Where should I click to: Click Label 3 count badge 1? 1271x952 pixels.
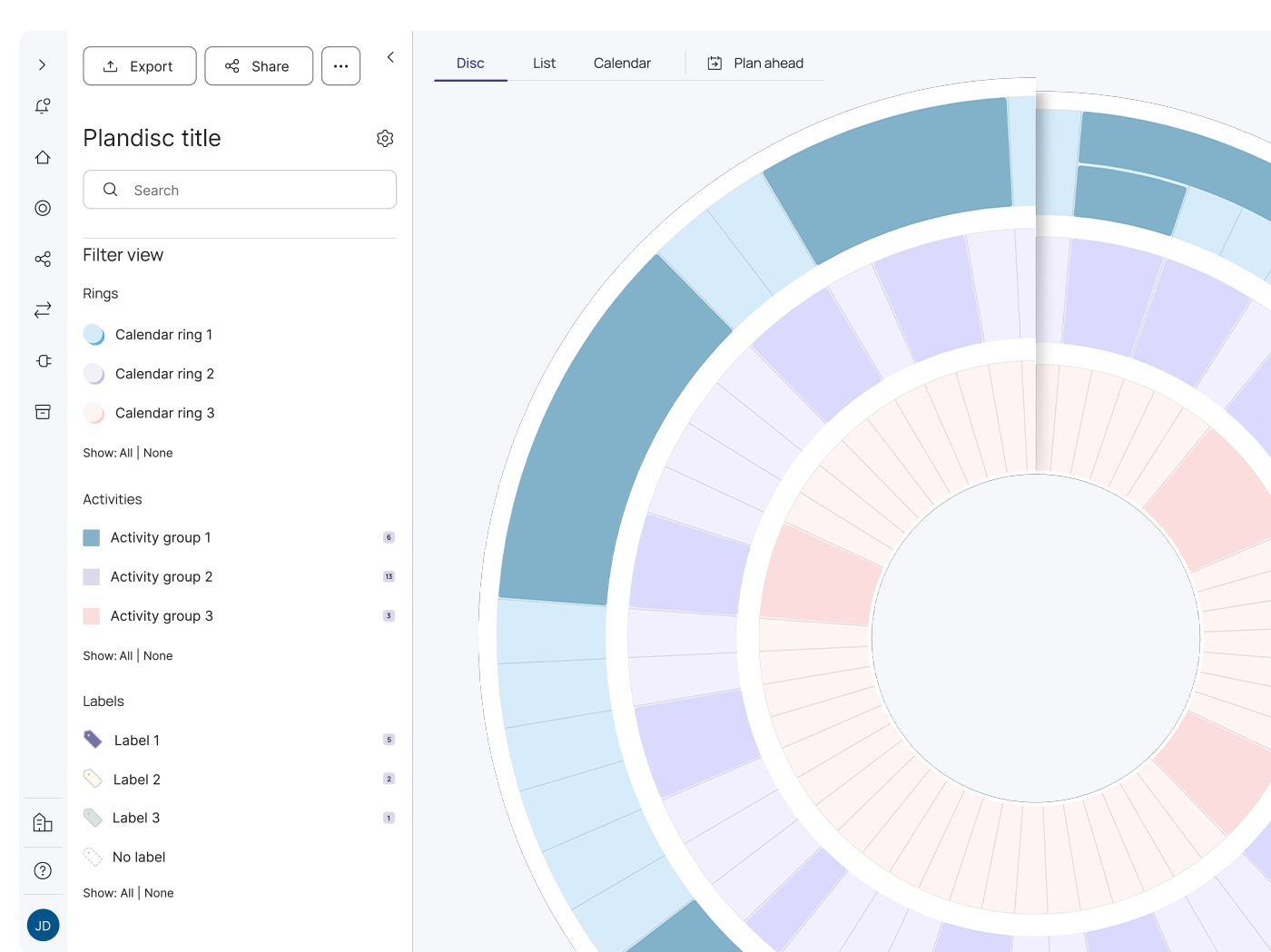[x=389, y=818]
